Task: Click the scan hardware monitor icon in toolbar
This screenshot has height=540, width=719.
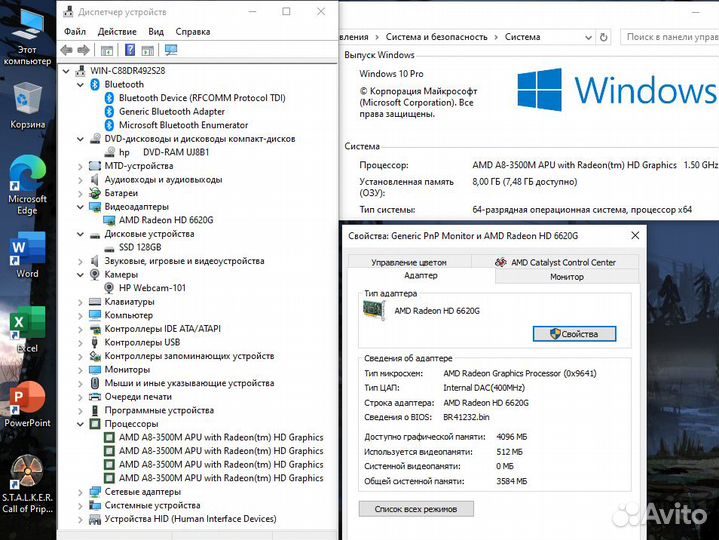Action: (x=171, y=50)
